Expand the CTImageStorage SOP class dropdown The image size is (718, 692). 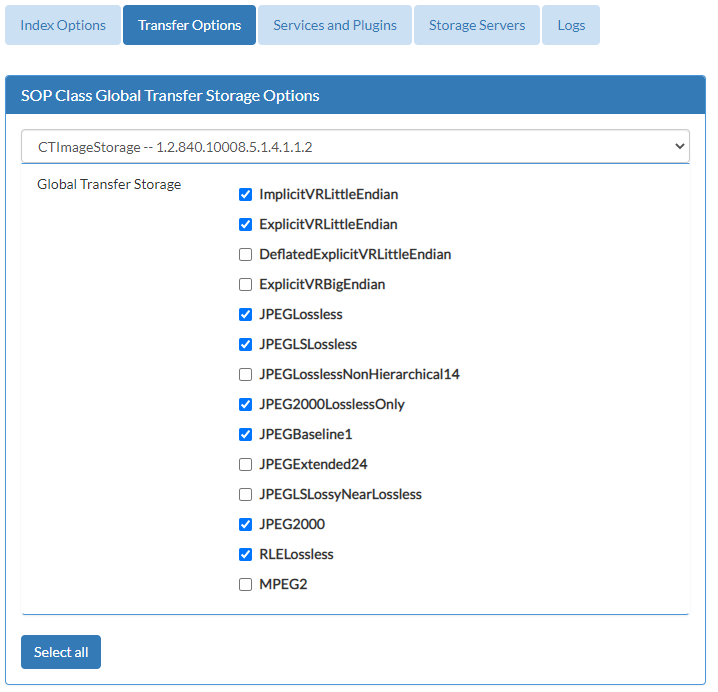(x=355, y=147)
